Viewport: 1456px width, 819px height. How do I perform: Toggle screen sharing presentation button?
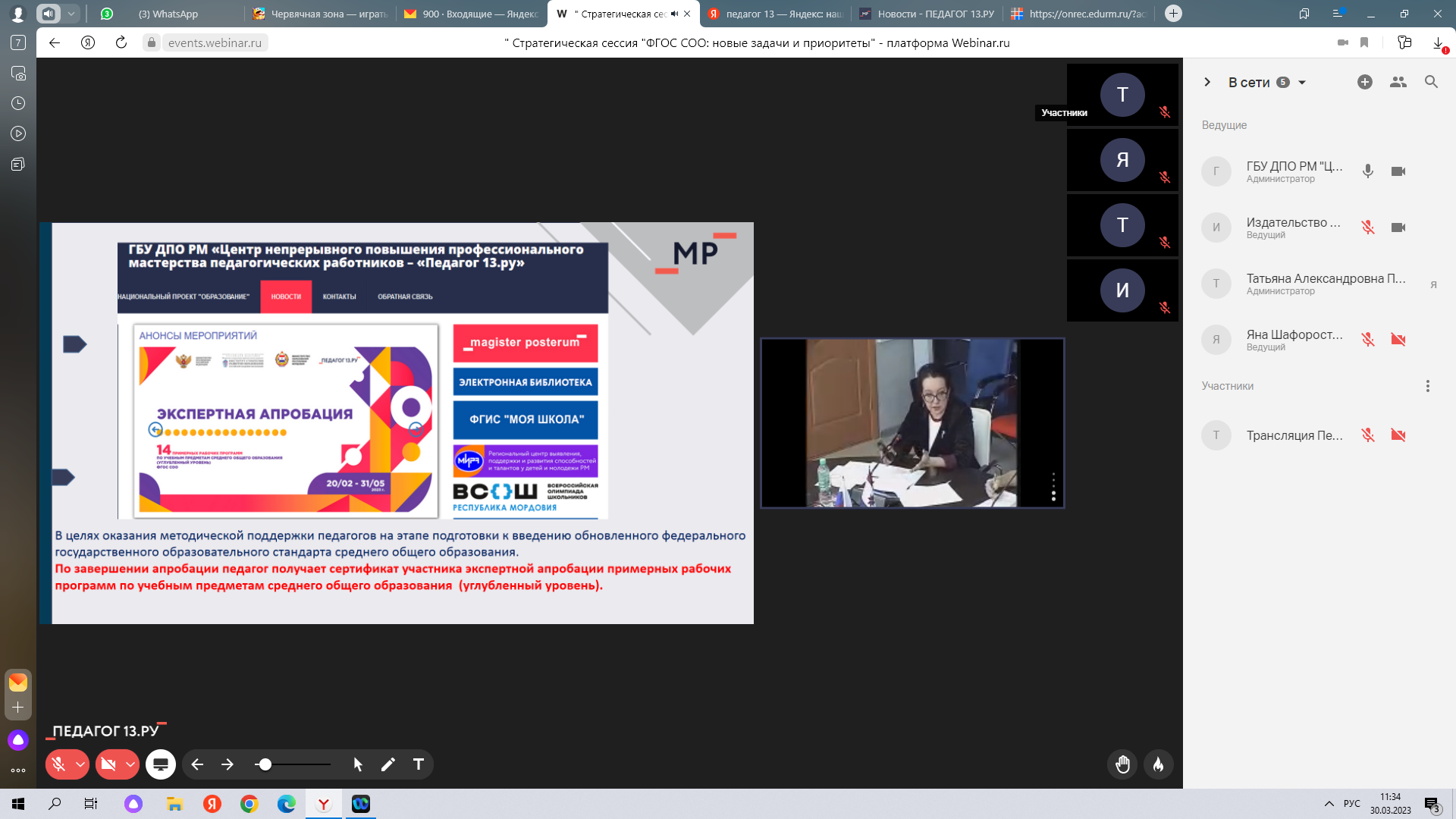pos(161,764)
